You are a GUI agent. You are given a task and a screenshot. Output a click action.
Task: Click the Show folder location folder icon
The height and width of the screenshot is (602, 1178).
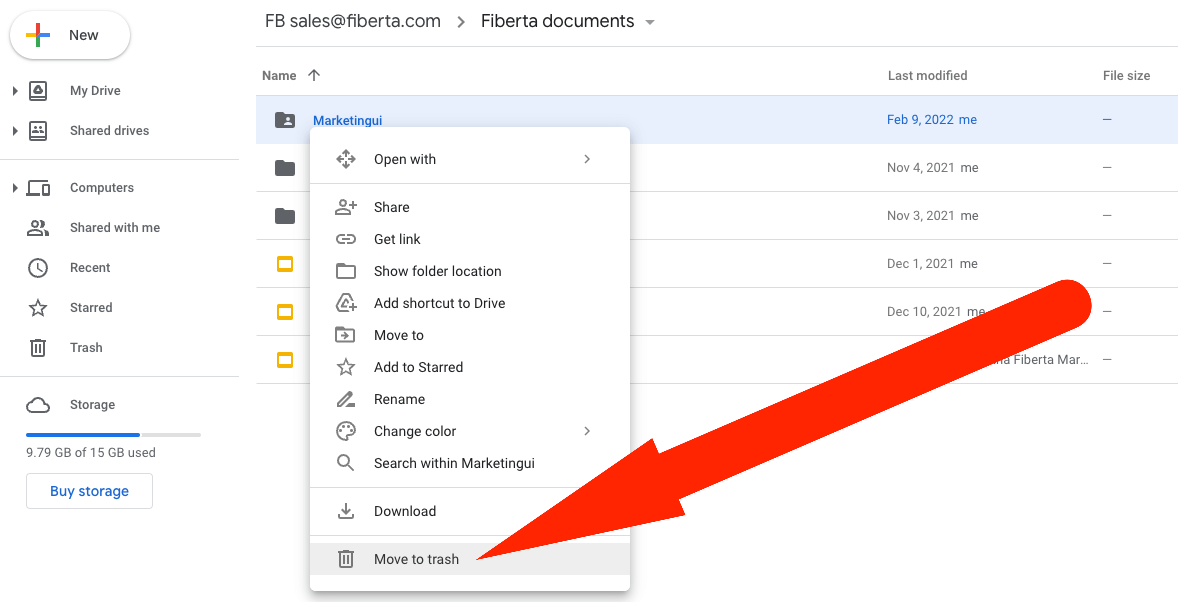click(x=346, y=271)
